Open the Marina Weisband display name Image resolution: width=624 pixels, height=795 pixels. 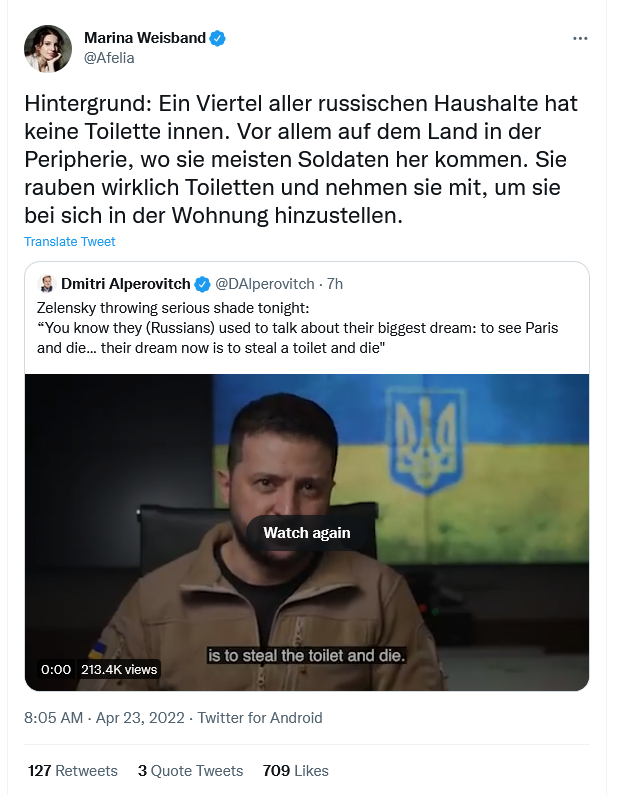tap(145, 38)
